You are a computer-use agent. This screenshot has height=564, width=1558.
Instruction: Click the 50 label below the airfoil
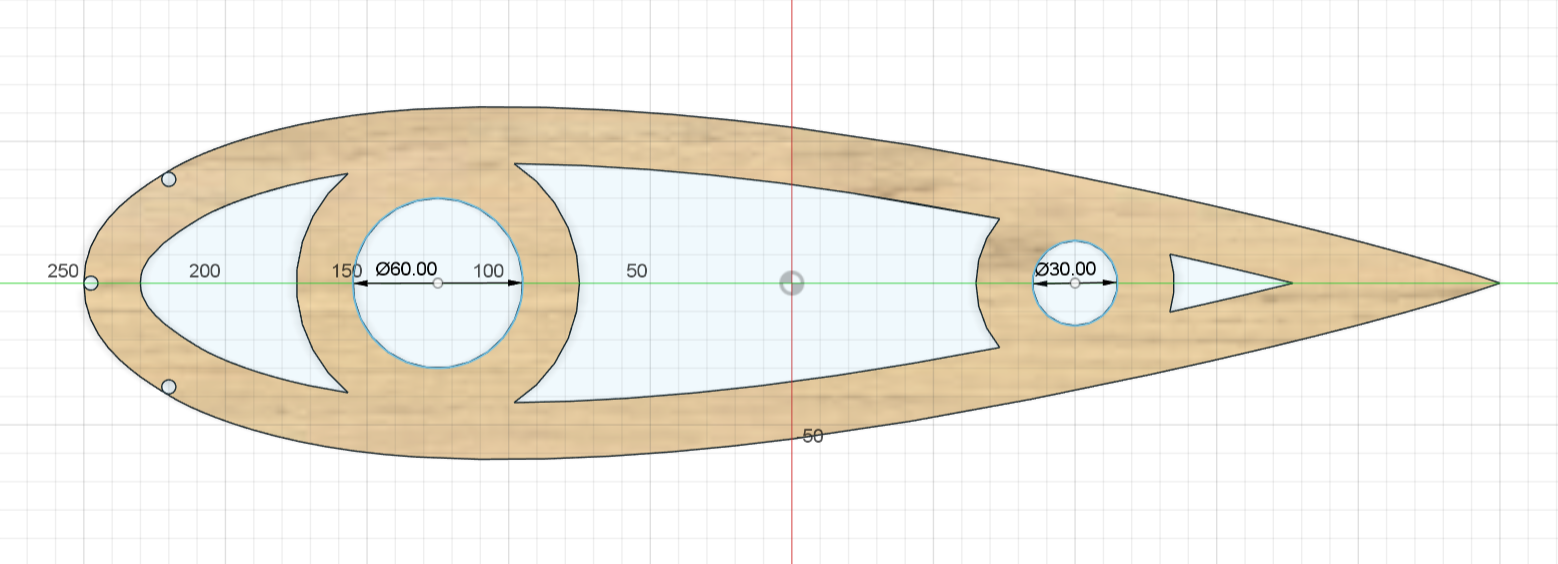(x=813, y=436)
